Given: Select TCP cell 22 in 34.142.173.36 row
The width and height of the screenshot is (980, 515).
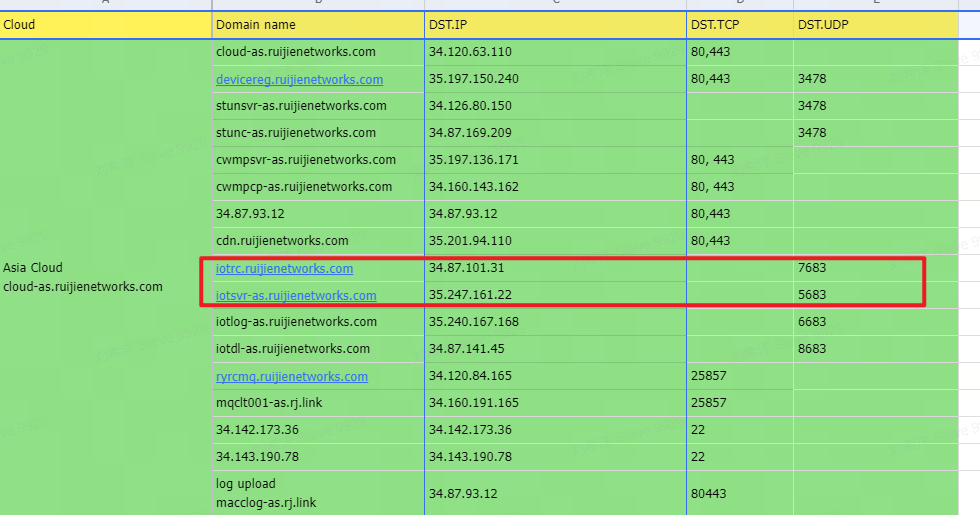Looking at the screenshot, I should (740, 429).
